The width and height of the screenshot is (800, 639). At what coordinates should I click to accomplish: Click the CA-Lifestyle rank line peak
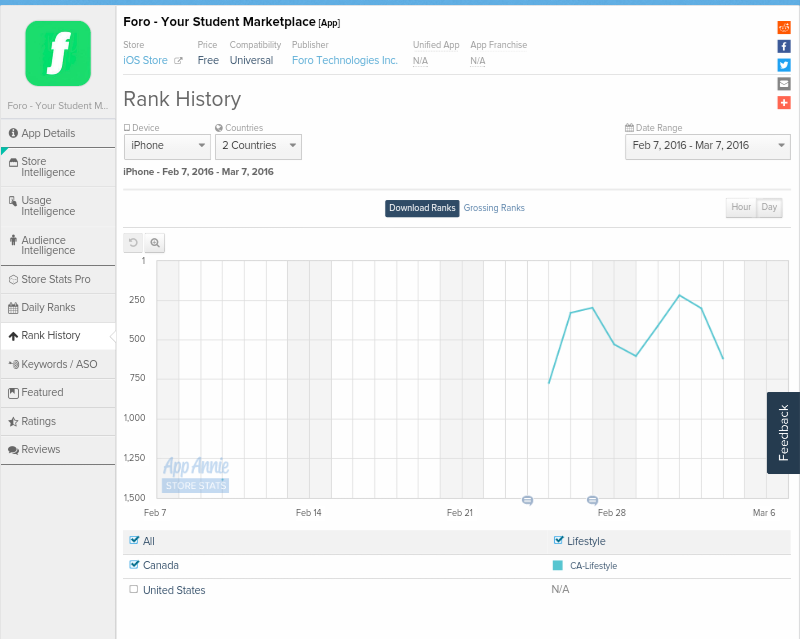pyautogui.click(x=679, y=296)
